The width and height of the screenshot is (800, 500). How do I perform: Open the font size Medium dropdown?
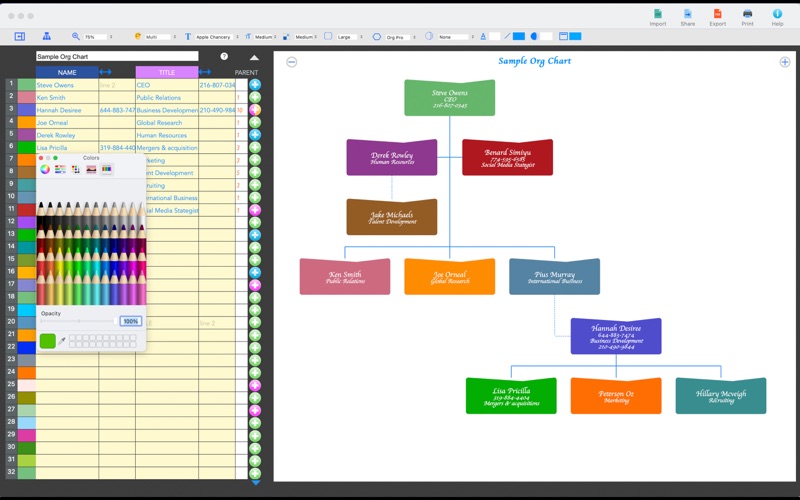265,37
